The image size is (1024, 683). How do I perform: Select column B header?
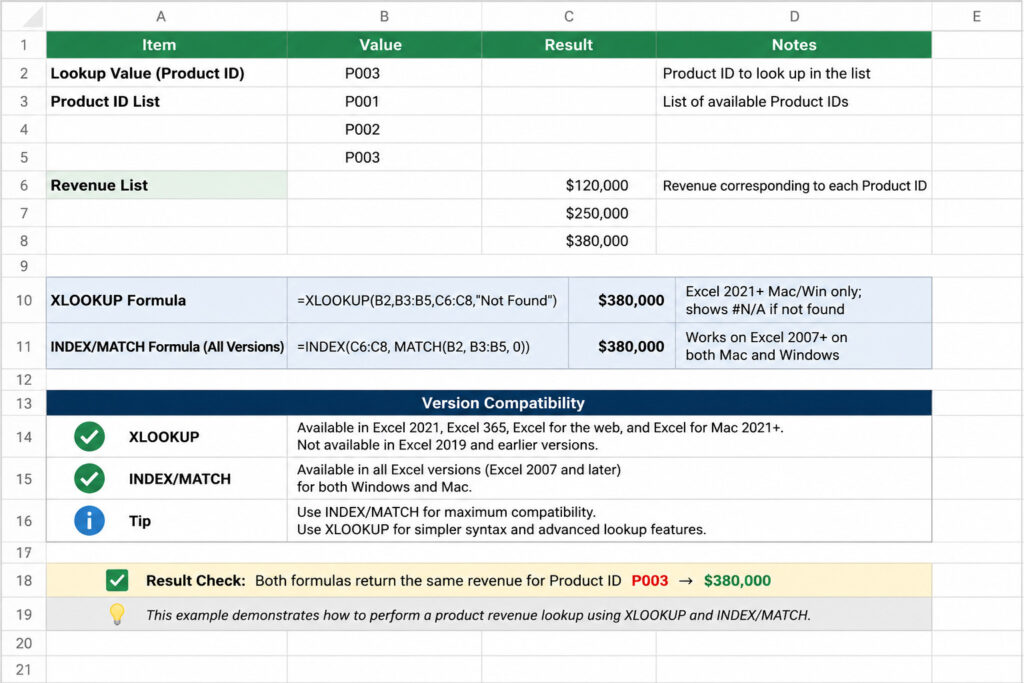point(384,16)
